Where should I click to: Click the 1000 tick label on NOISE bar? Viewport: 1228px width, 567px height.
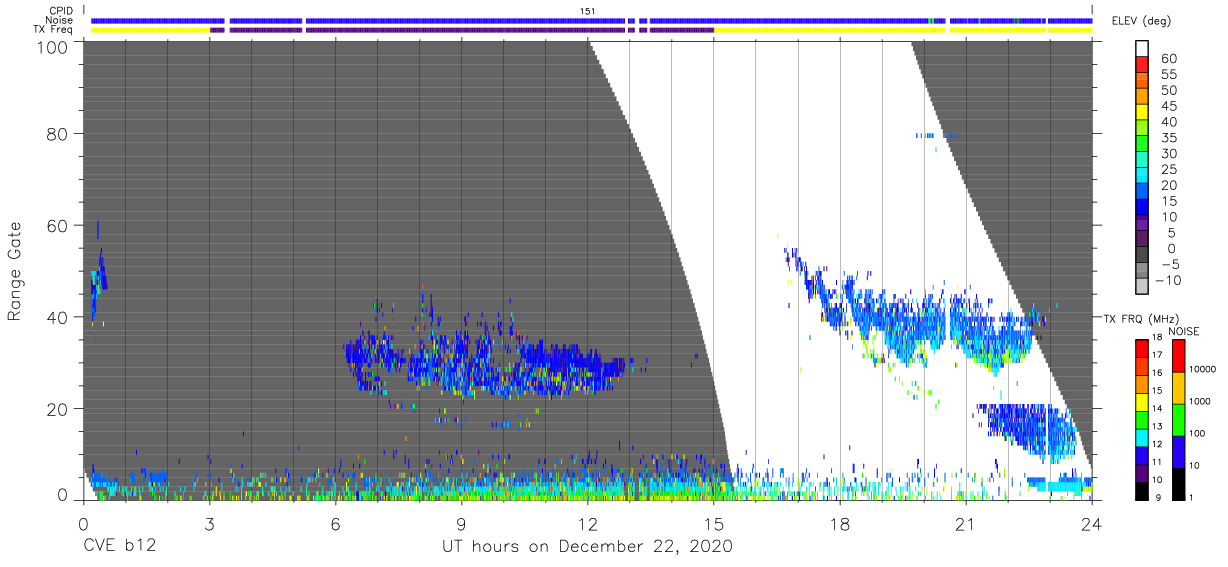[x=1200, y=402]
